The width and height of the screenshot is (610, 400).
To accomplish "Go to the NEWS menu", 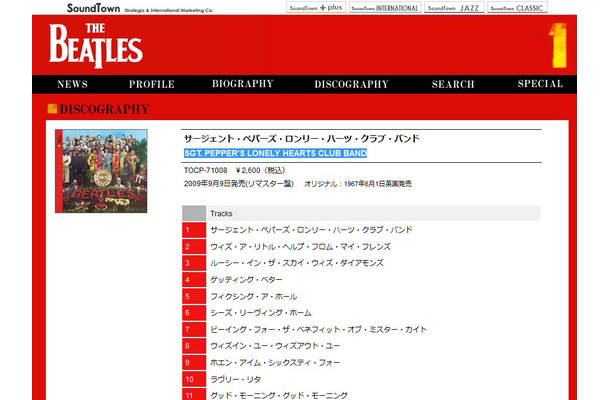I will pos(72,84).
